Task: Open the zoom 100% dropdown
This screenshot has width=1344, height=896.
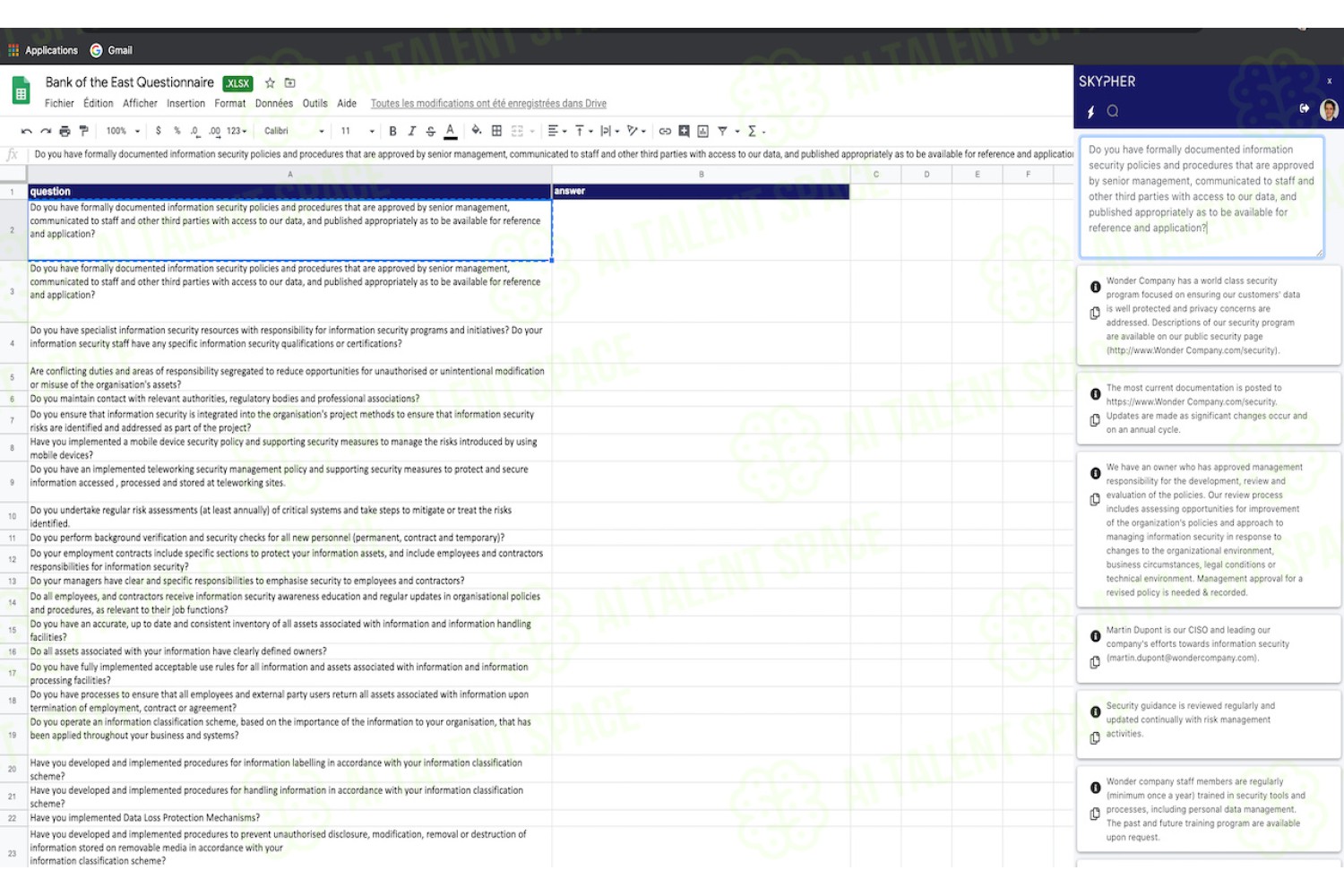Action: (123, 131)
